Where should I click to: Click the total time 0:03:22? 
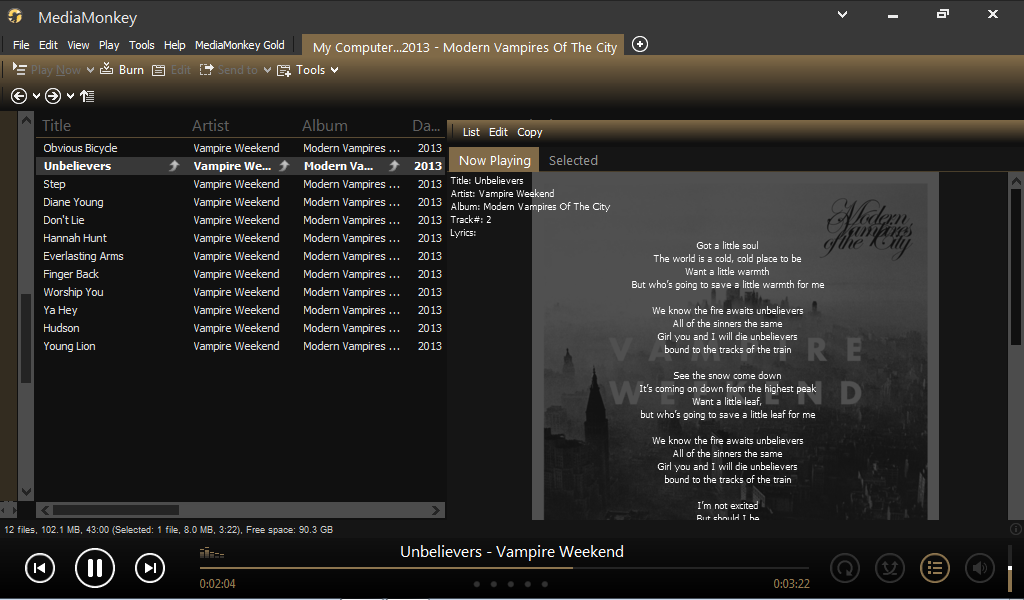pyautogui.click(x=792, y=584)
